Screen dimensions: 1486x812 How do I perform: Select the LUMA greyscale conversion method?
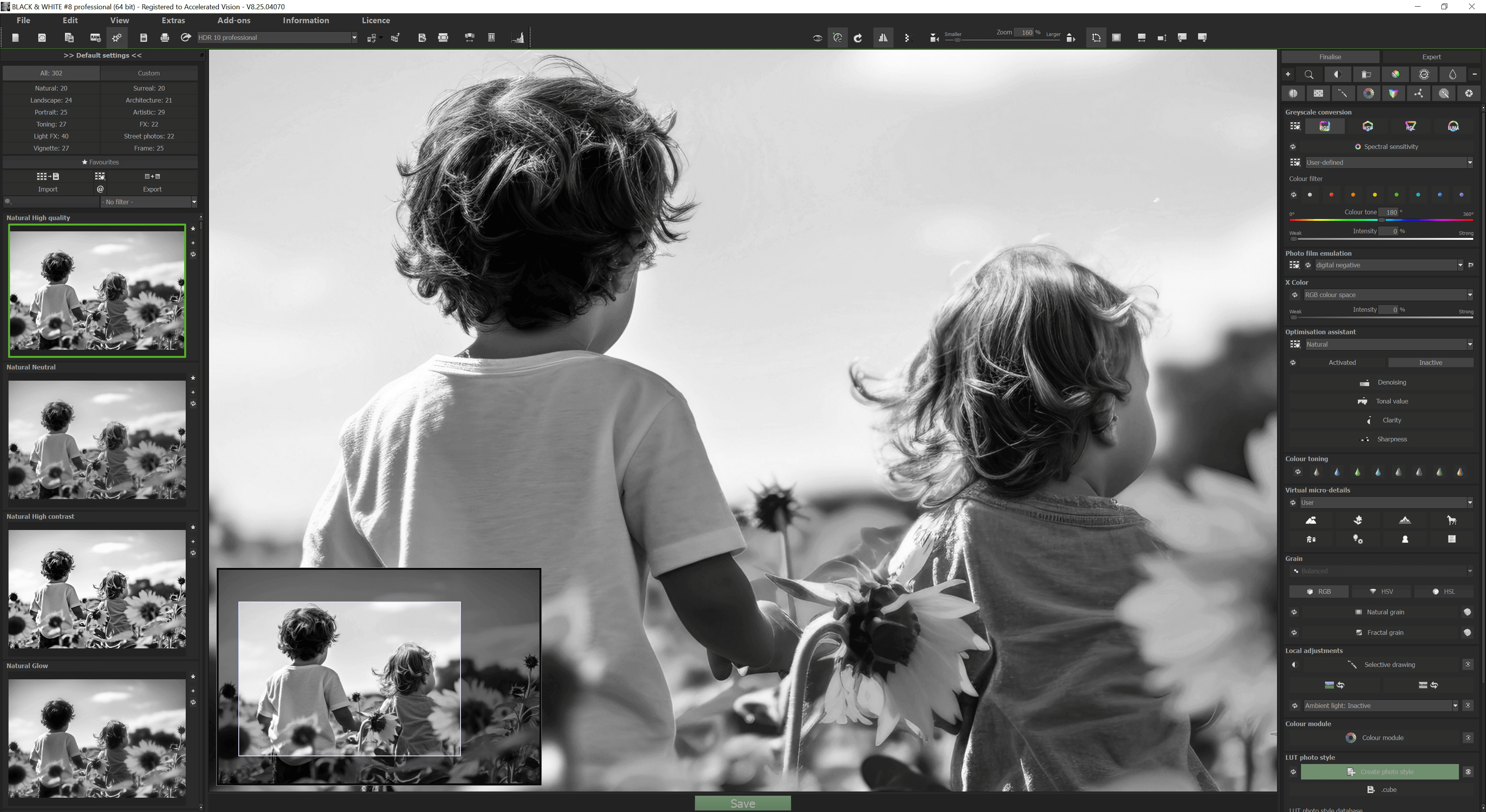pos(1454,126)
